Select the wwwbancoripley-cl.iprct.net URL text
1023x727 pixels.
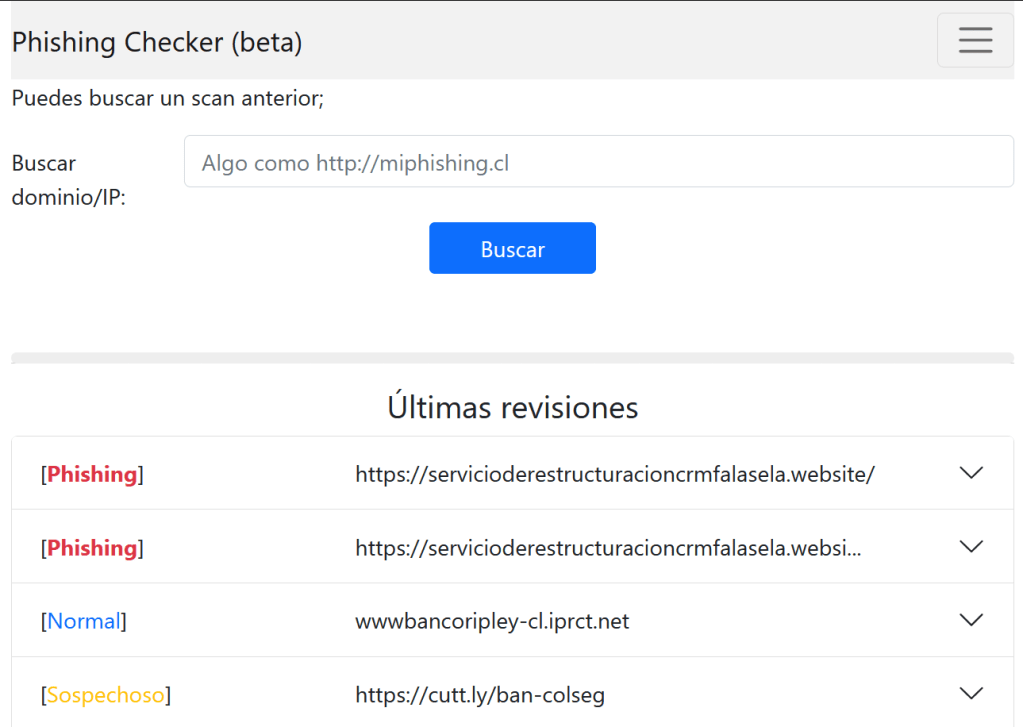pos(492,621)
